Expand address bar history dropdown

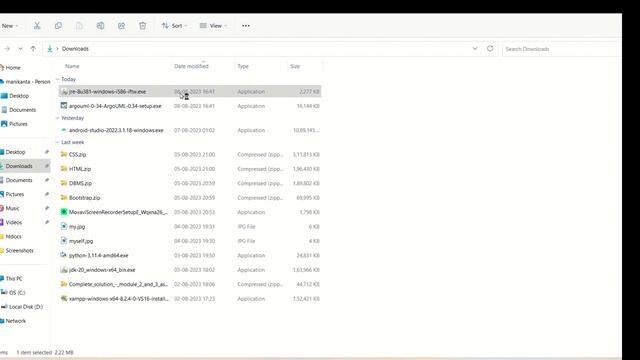tap(475, 49)
